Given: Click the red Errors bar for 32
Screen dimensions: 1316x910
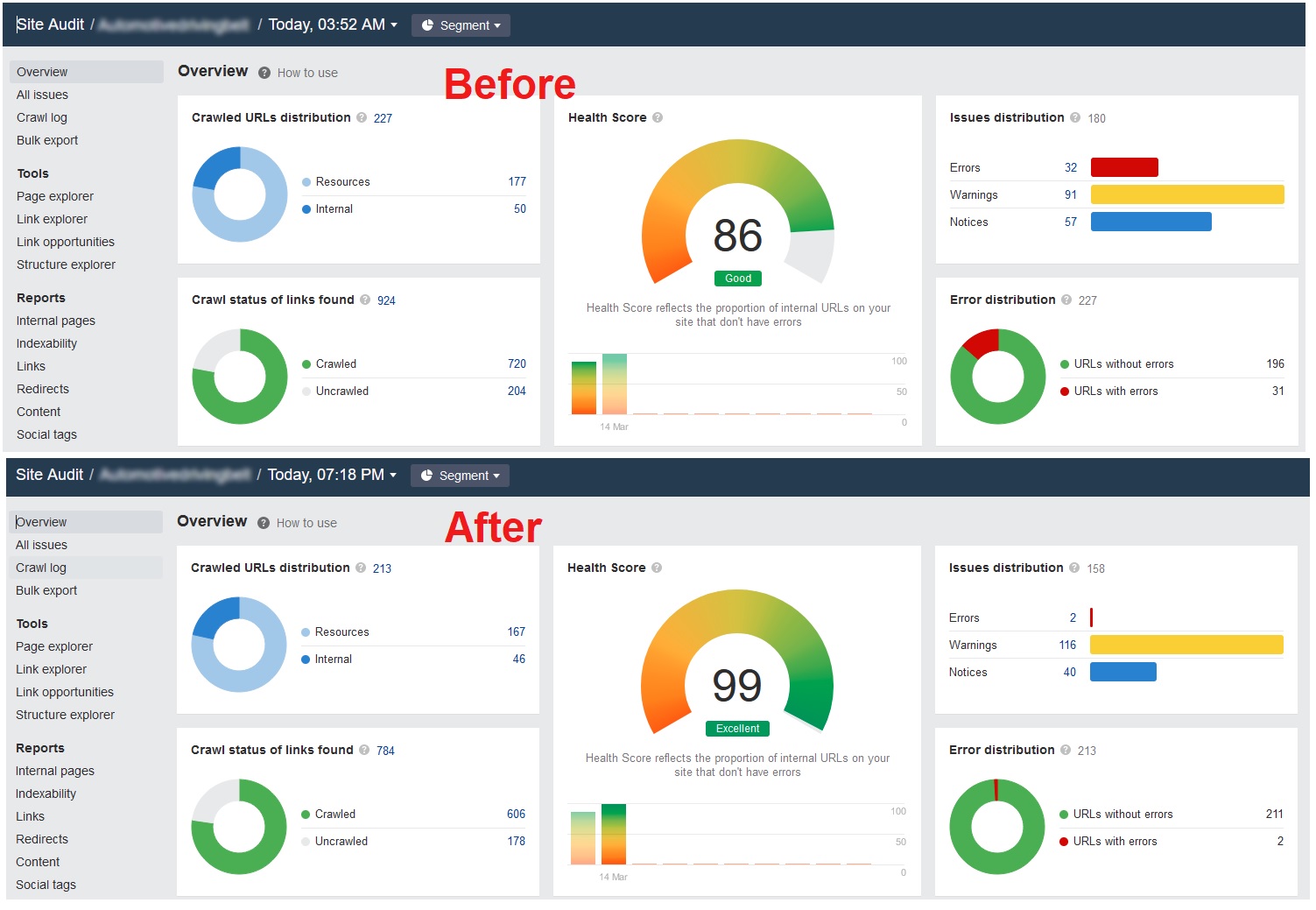Looking at the screenshot, I should [1124, 167].
